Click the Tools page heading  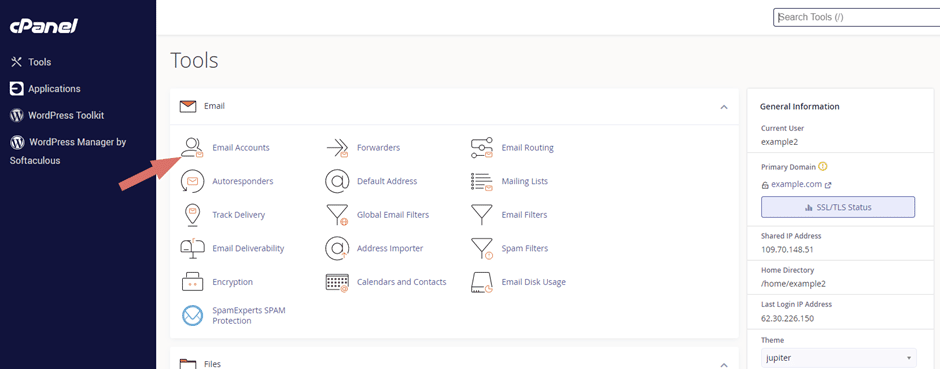tap(194, 61)
